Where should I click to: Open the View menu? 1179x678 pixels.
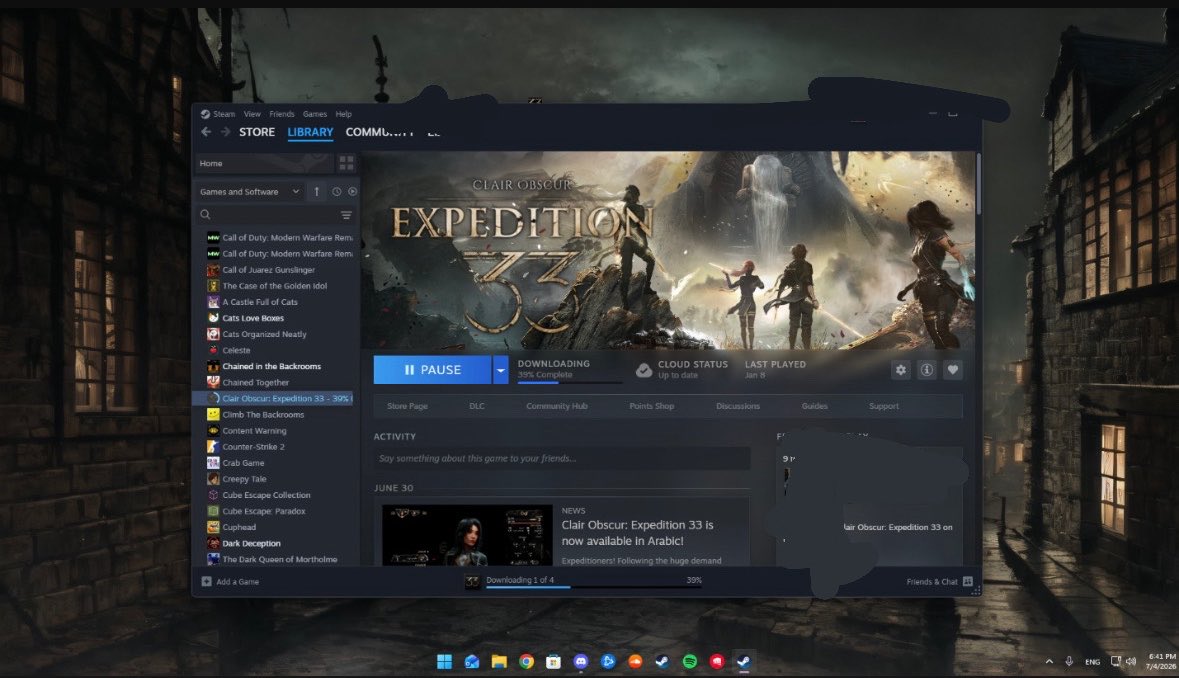pyautogui.click(x=252, y=114)
